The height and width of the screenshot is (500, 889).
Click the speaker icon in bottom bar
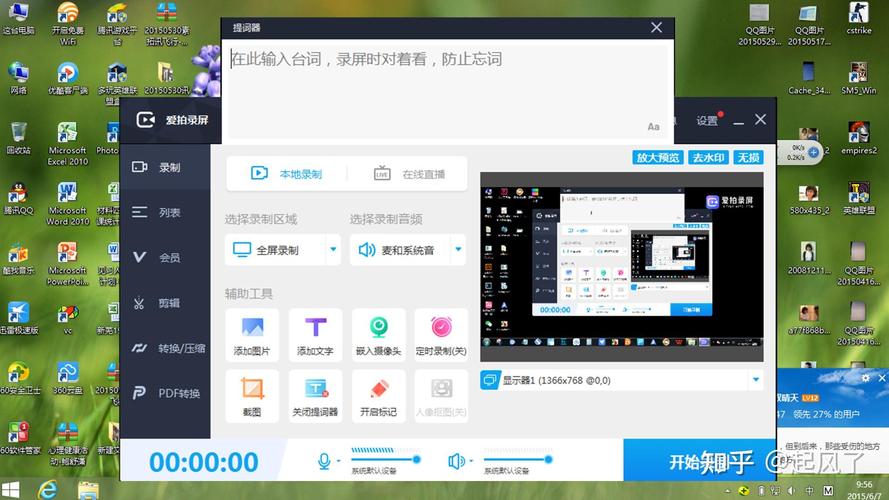(456, 461)
